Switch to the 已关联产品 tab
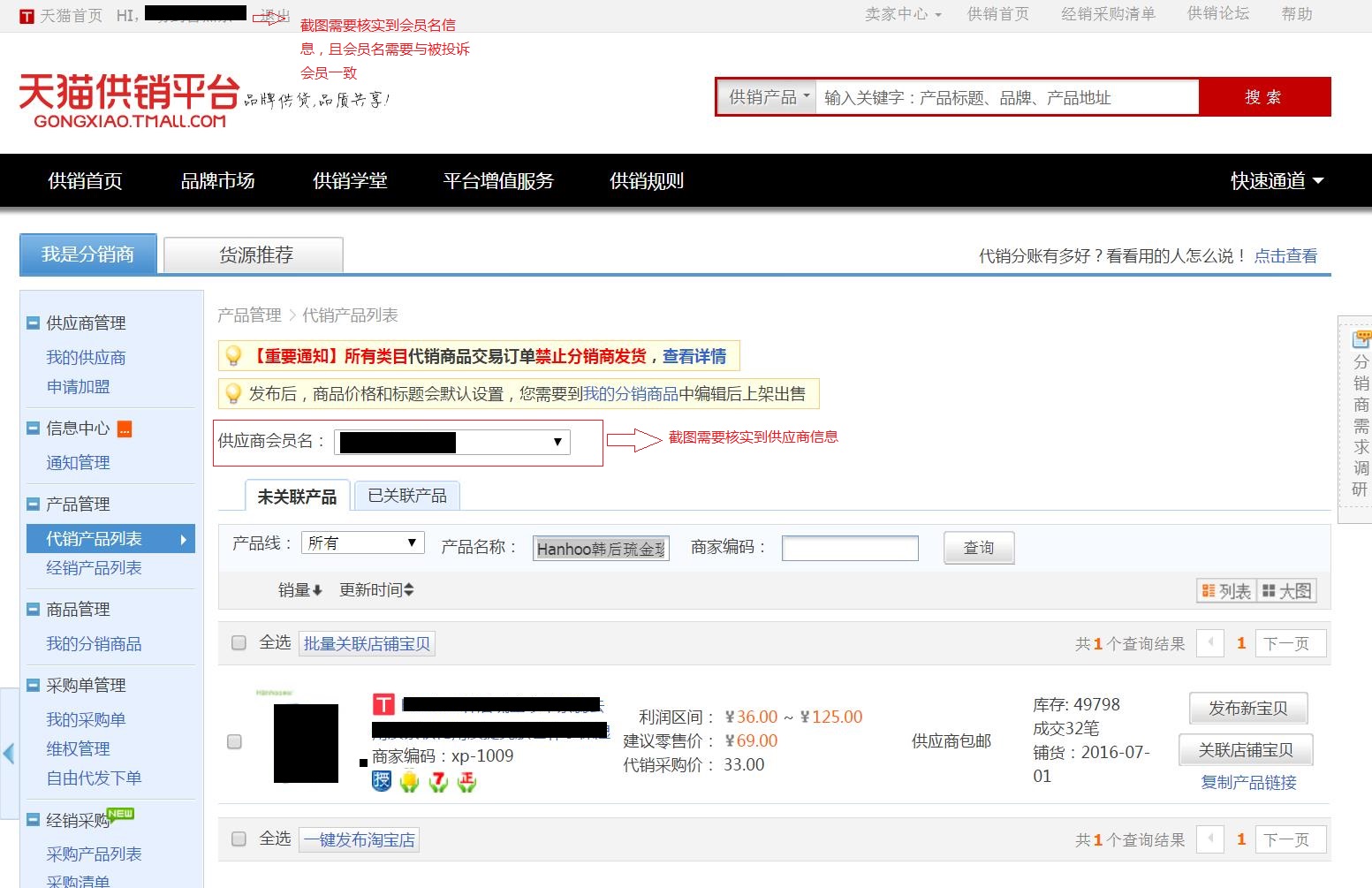1372x888 pixels. [x=407, y=496]
